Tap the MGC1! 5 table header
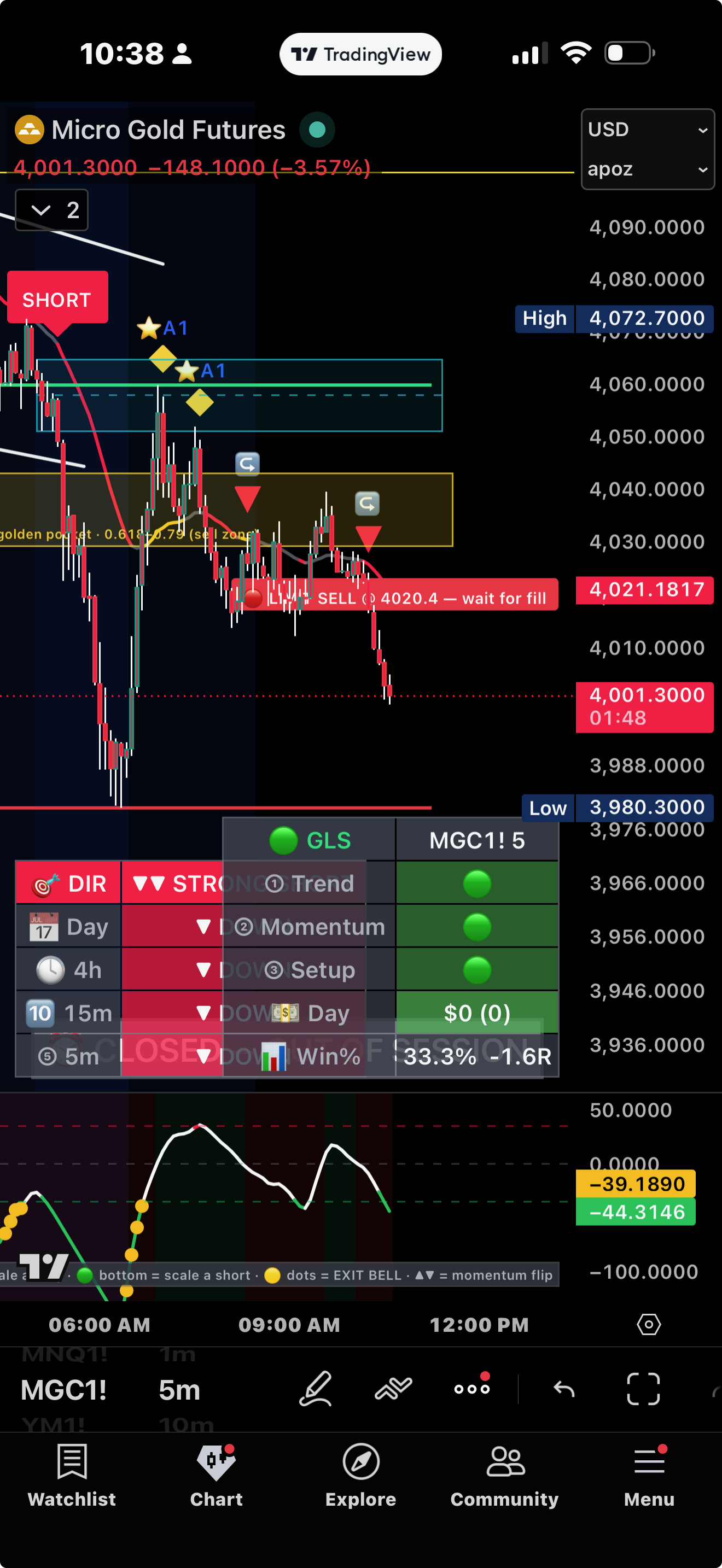 pos(478,841)
